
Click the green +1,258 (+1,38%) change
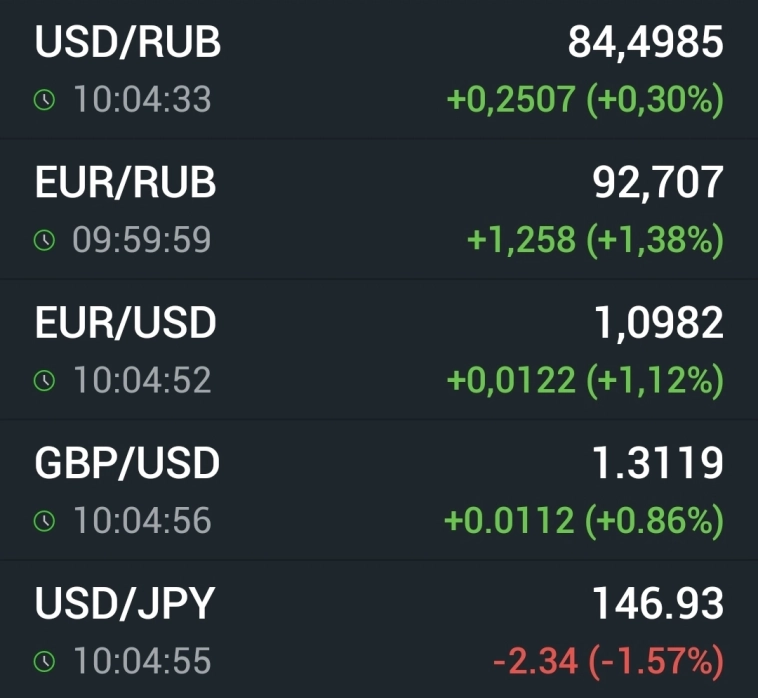click(x=595, y=240)
